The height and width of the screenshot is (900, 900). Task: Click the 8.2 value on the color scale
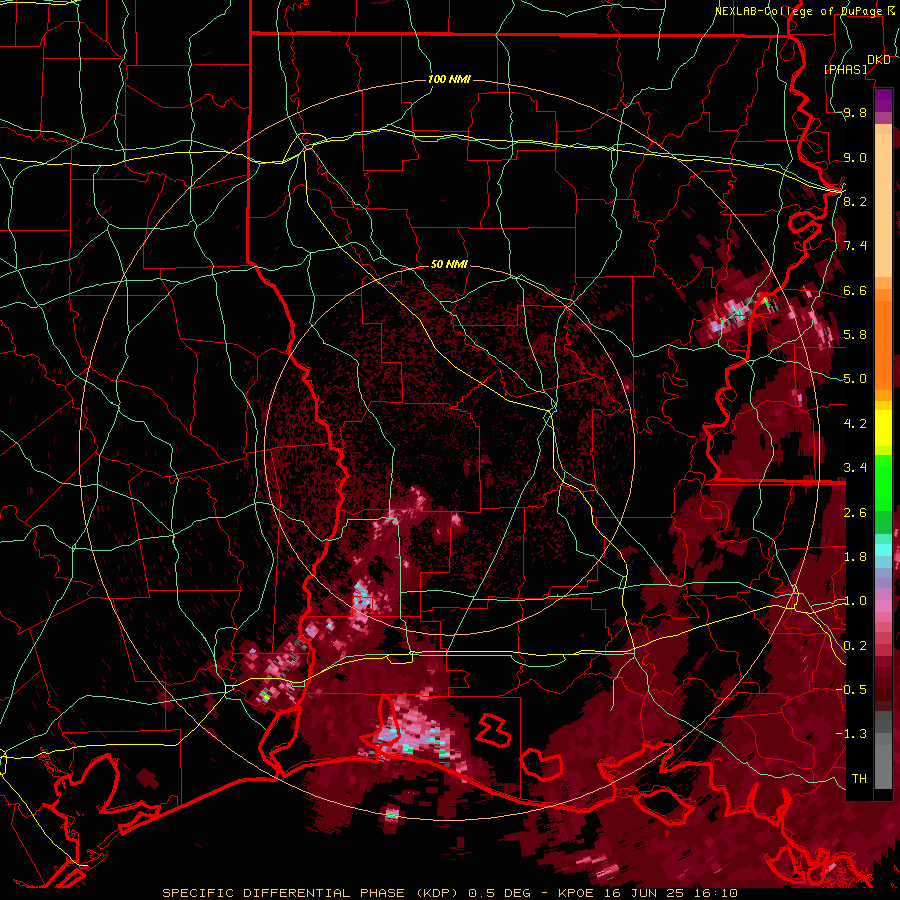point(855,201)
